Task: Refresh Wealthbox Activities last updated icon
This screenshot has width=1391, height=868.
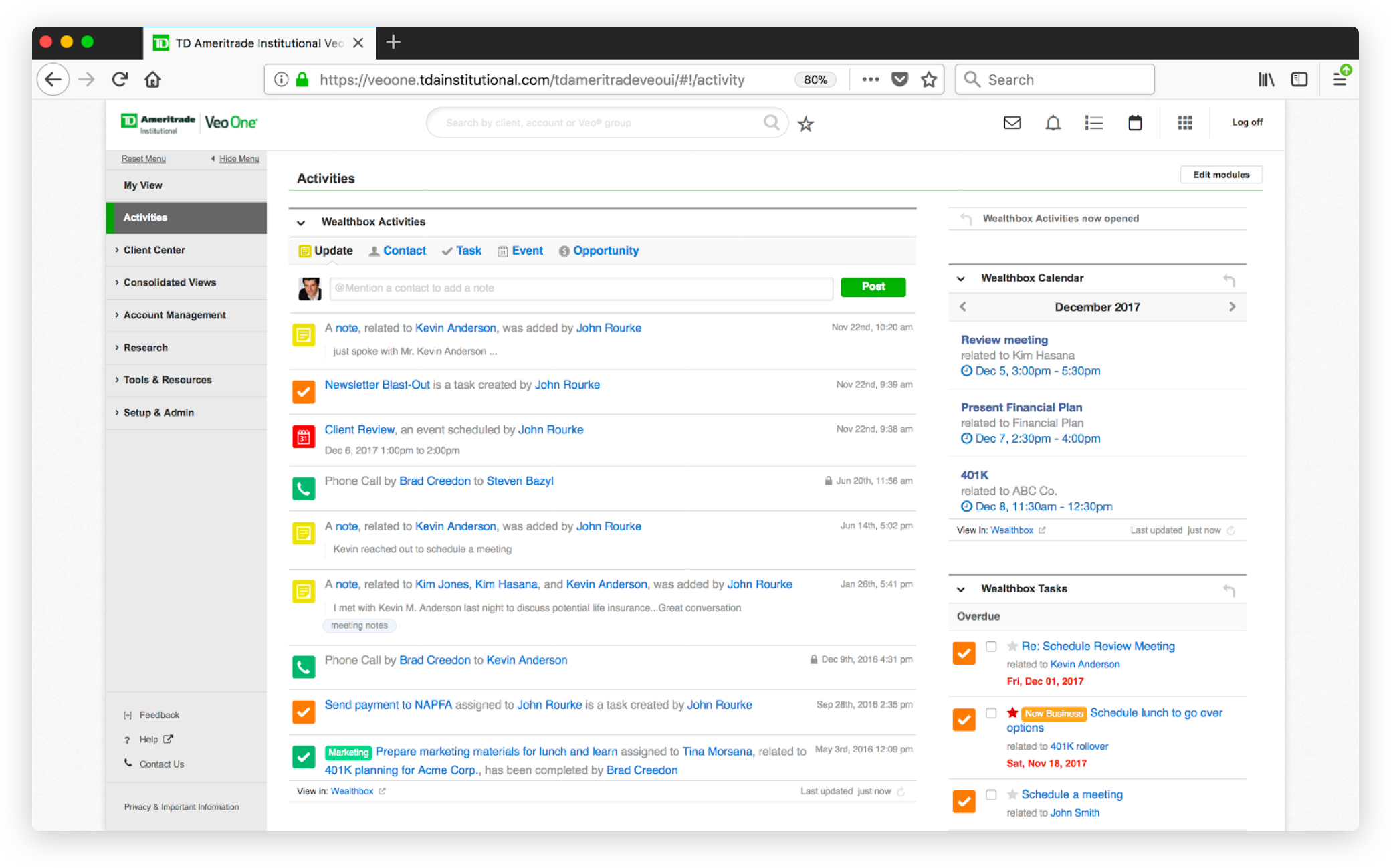Action: (x=901, y=792)
